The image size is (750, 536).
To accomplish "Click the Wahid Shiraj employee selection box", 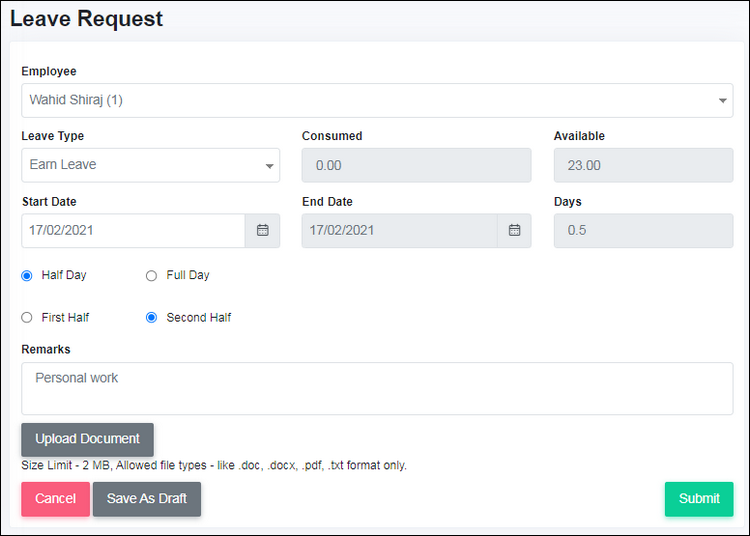I will tap(377, 100).
